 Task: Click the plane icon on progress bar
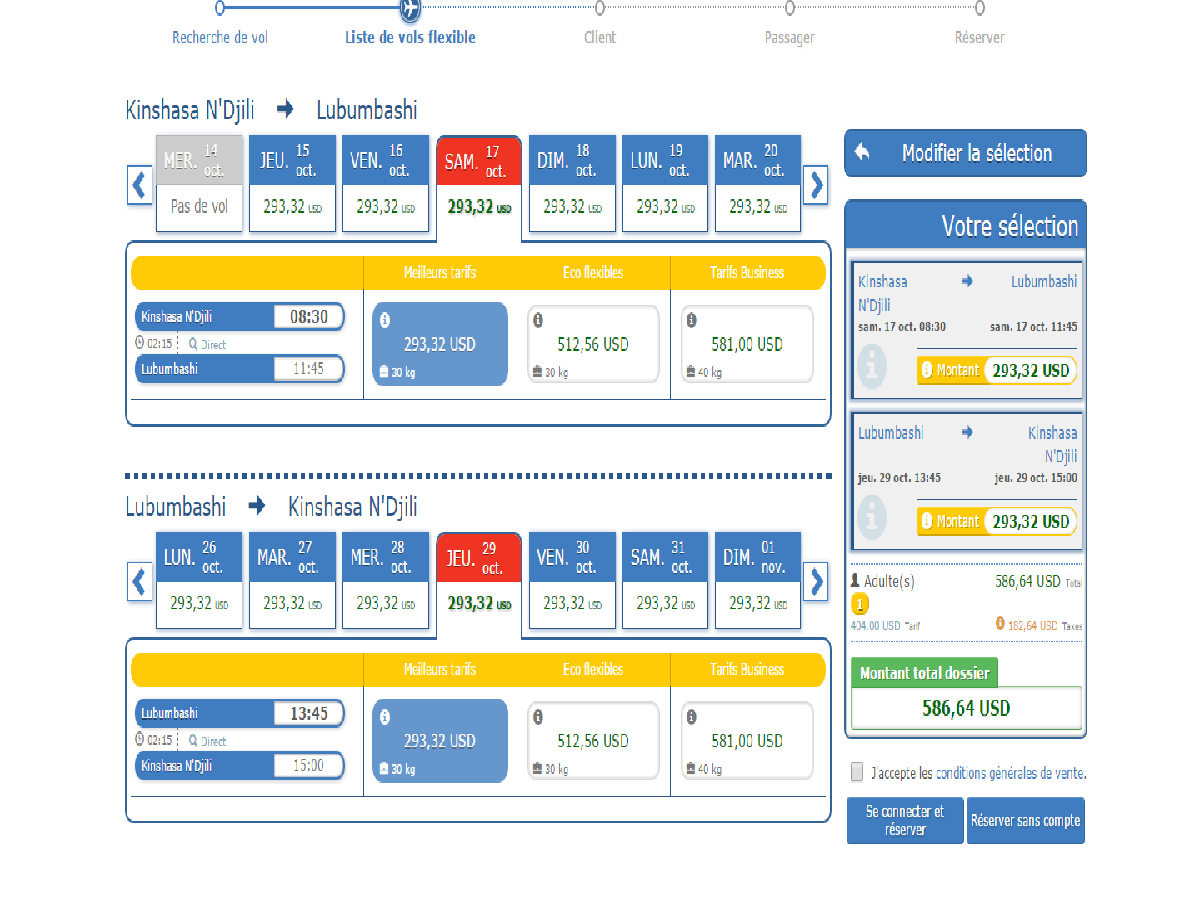tap(409, 8)
